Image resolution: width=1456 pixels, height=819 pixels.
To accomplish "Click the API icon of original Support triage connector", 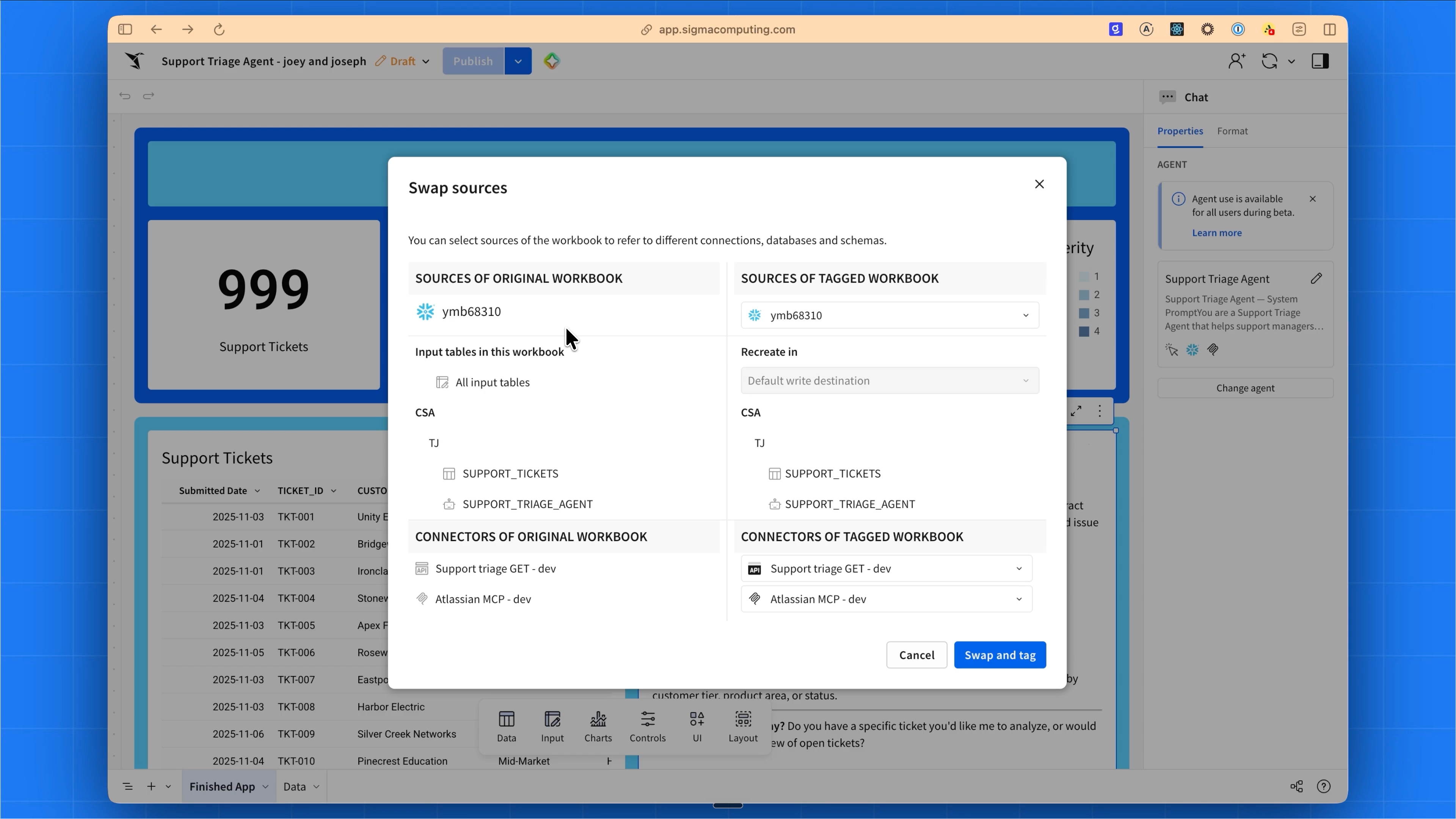I will click(x=422, y=569).
